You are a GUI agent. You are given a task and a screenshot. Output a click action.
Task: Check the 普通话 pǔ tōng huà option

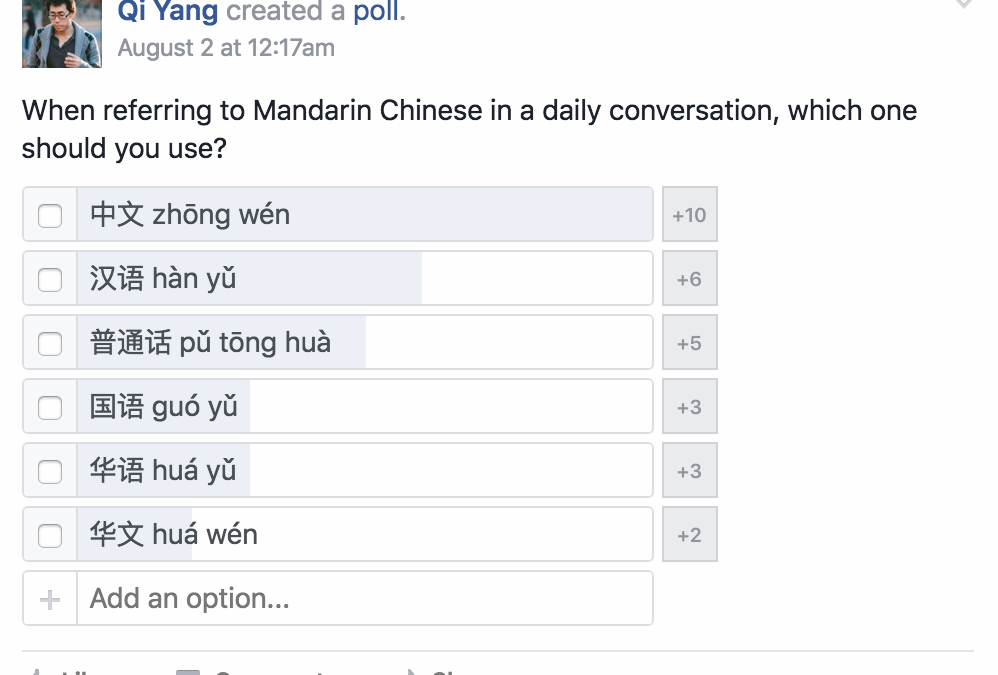50,344
